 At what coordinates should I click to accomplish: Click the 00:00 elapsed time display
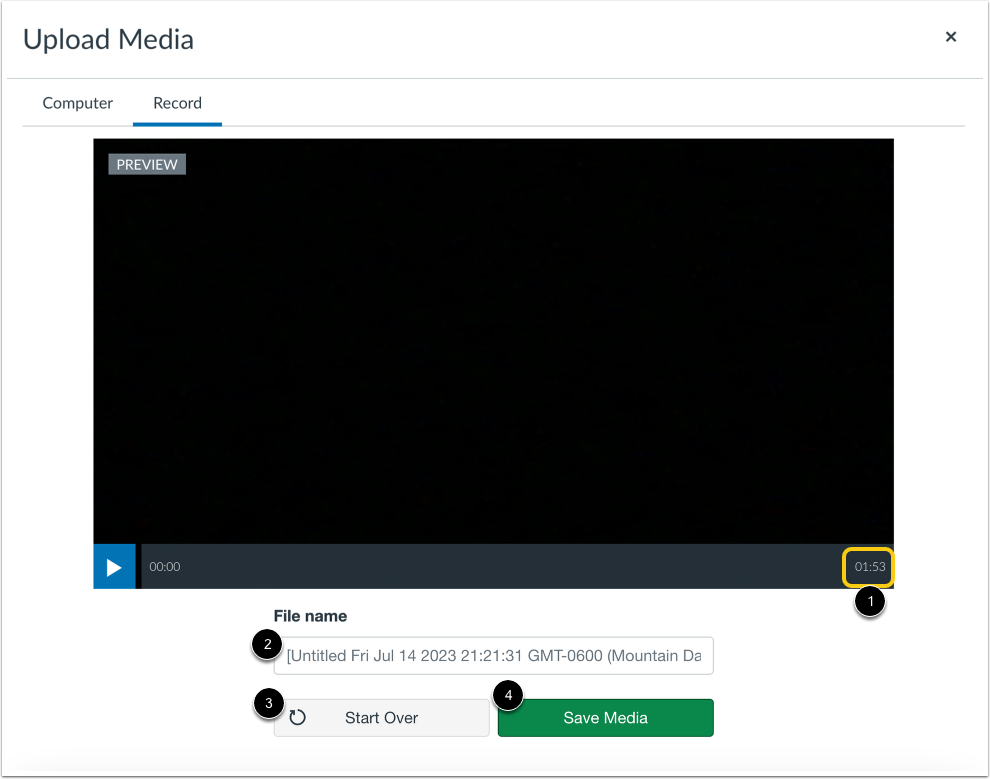(x=164, y=566)
